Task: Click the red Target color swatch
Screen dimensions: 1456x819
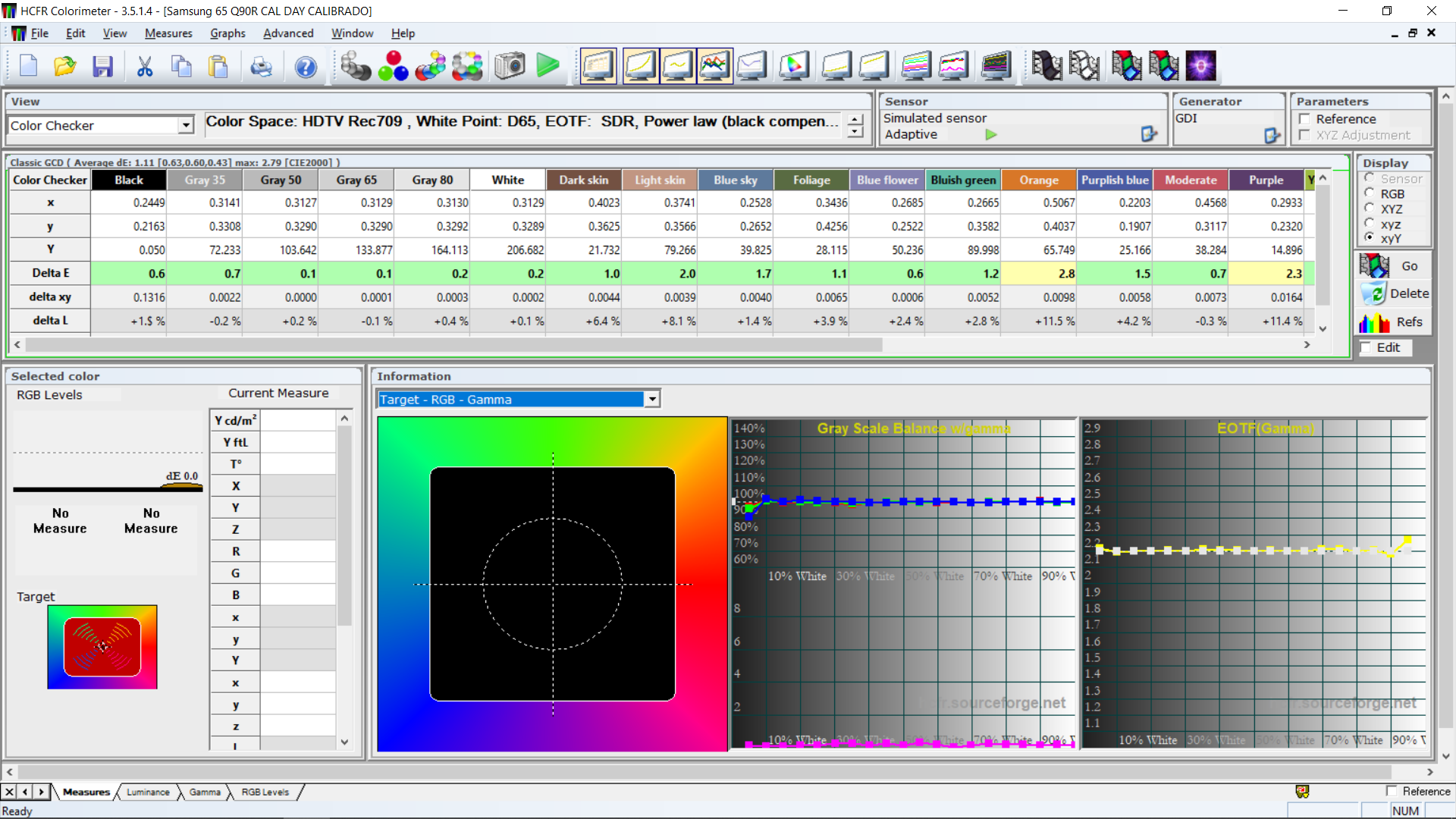Action: pyautogui.click(x=102, y=647)
